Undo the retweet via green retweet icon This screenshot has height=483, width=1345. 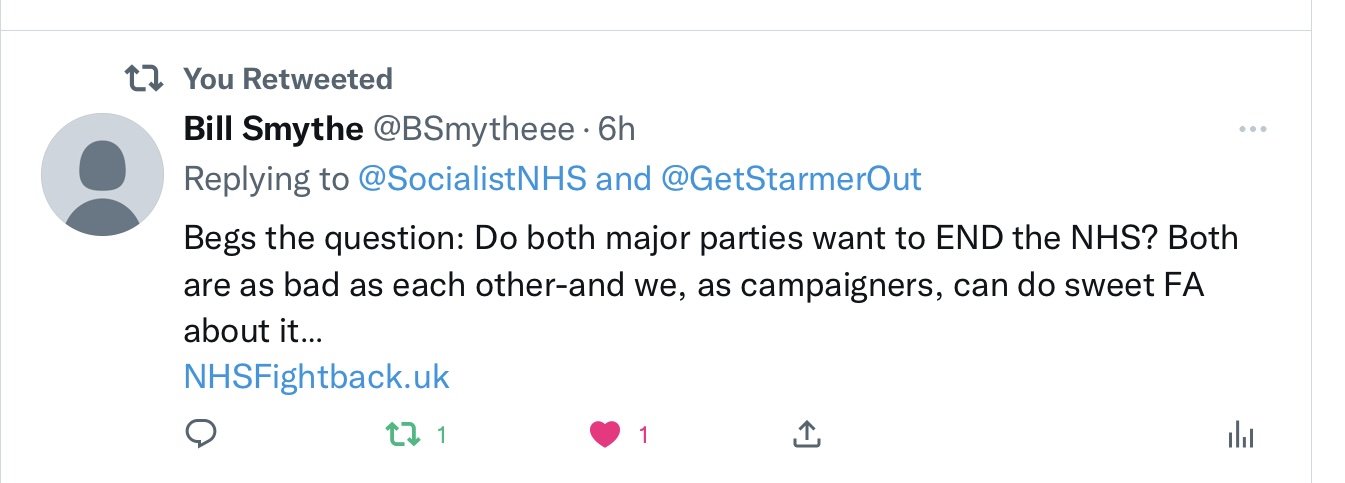click(402, 434)
